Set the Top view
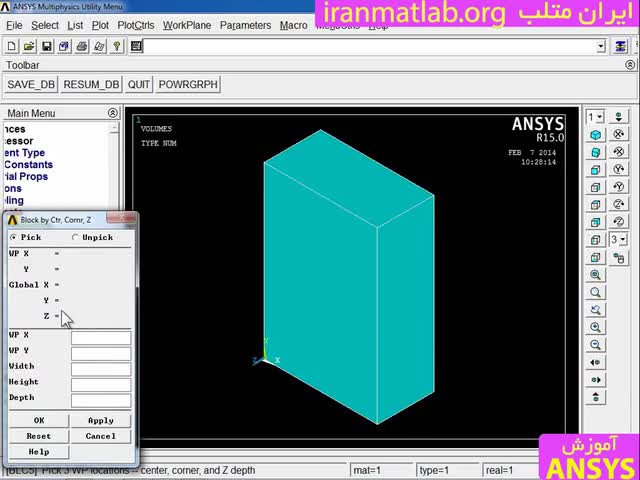 click(596, 205)
